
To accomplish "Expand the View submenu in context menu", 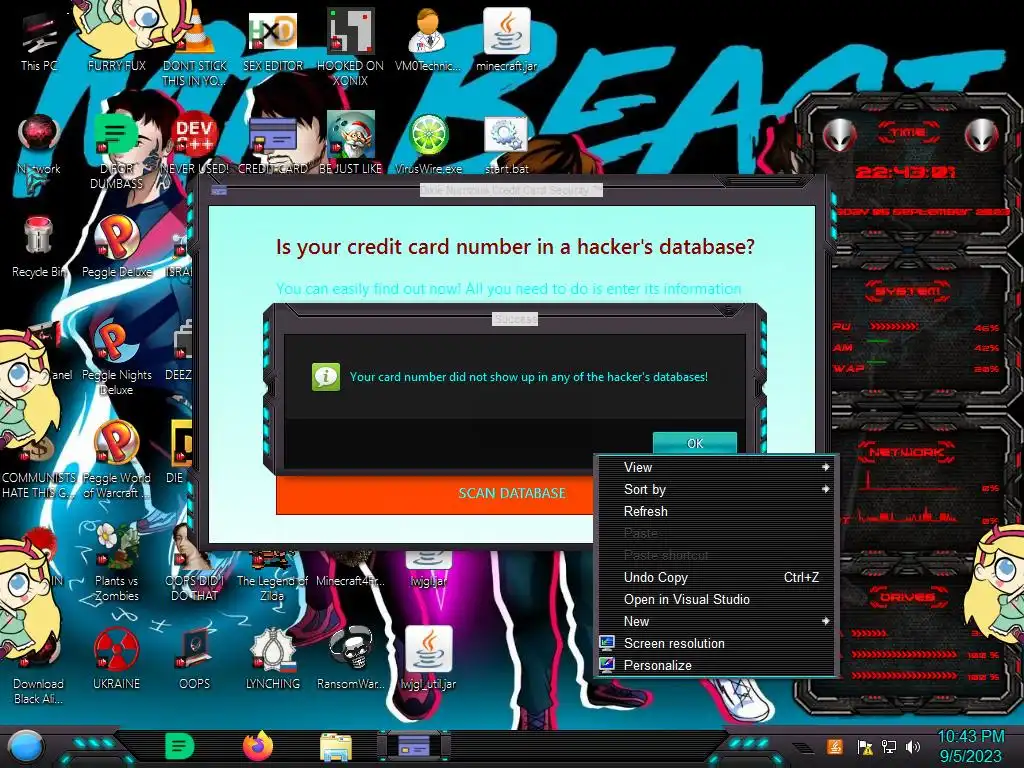I will pyautogui.click(x=716, y=468).
